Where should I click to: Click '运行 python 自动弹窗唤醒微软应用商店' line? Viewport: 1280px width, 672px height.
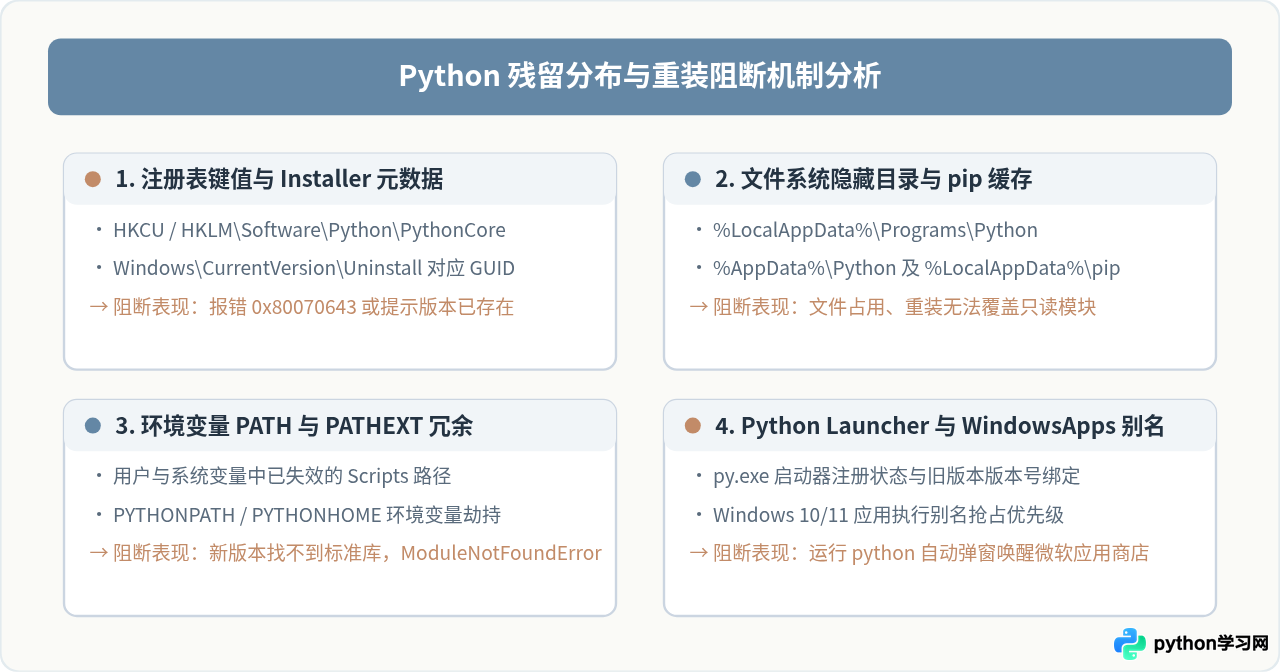(x=919, y=553)
